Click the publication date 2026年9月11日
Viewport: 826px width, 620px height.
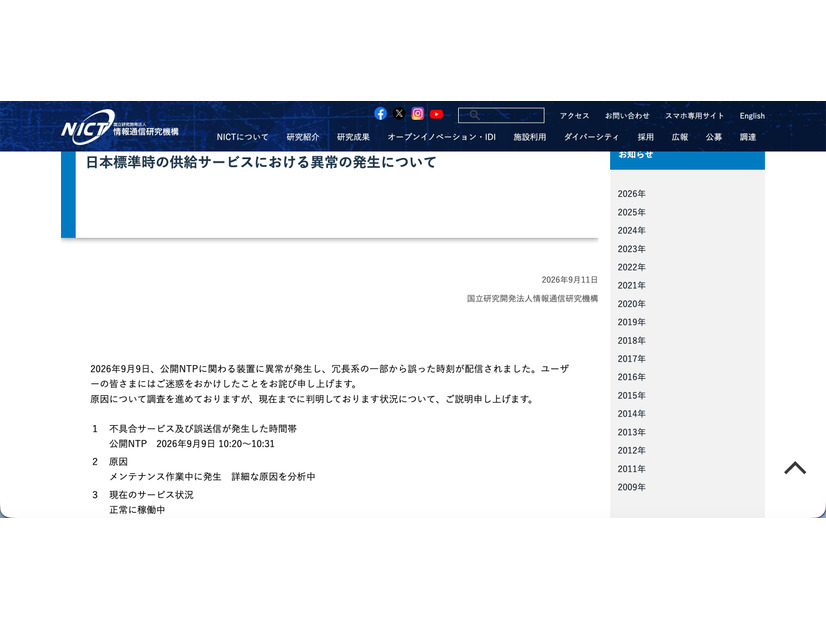(569, 280)
